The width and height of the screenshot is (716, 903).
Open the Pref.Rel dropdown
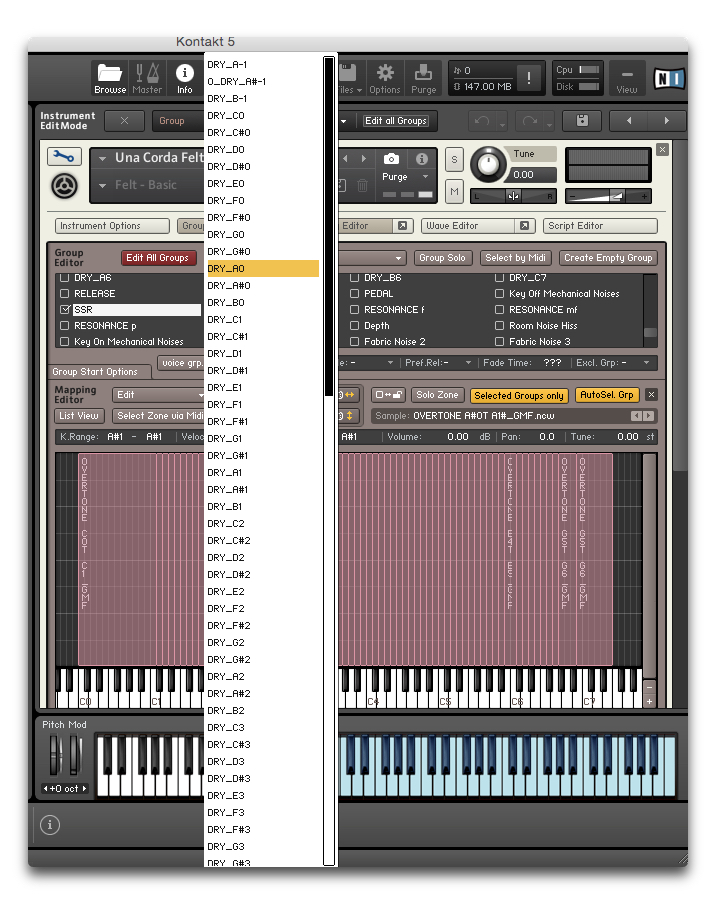coord(468,362)
